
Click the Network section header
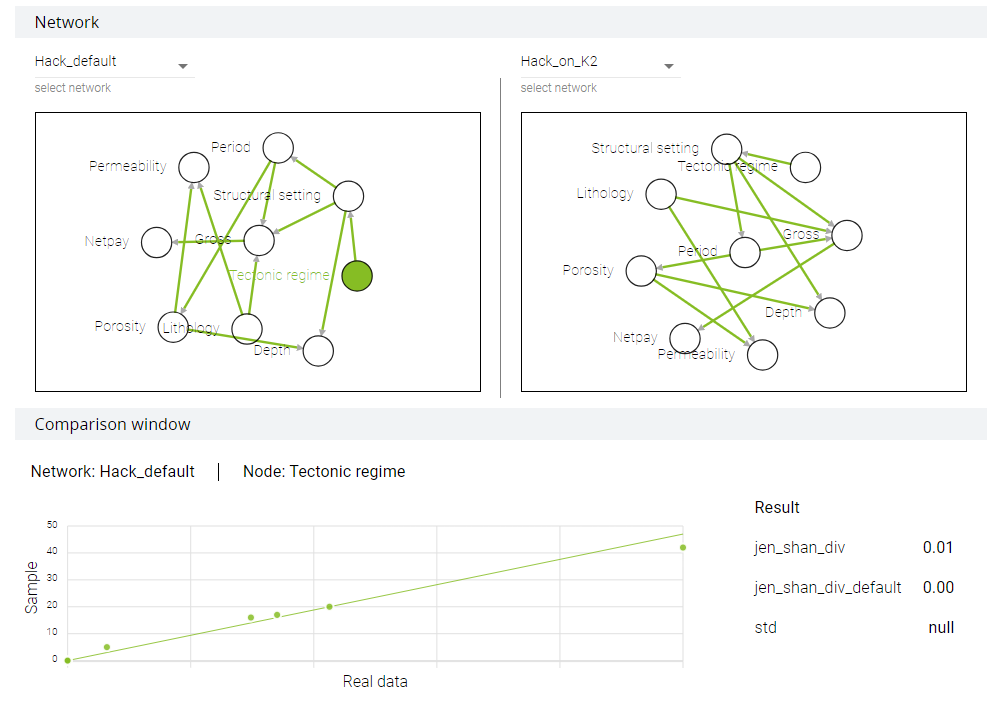click(x=501, y=22)
